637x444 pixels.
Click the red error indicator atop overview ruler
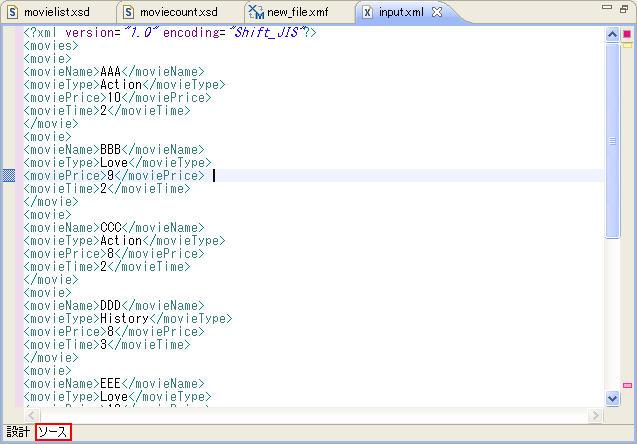click(x=627, y=34)
